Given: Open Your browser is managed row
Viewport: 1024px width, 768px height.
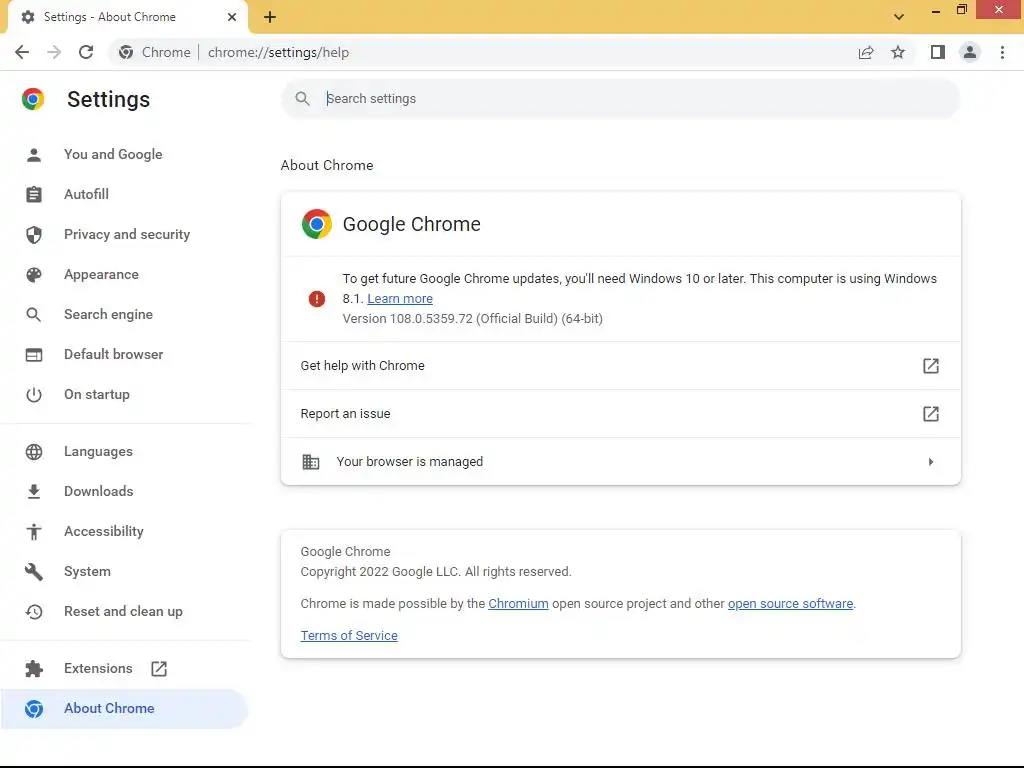Looking at the screenshot, I should coord(620,462).
